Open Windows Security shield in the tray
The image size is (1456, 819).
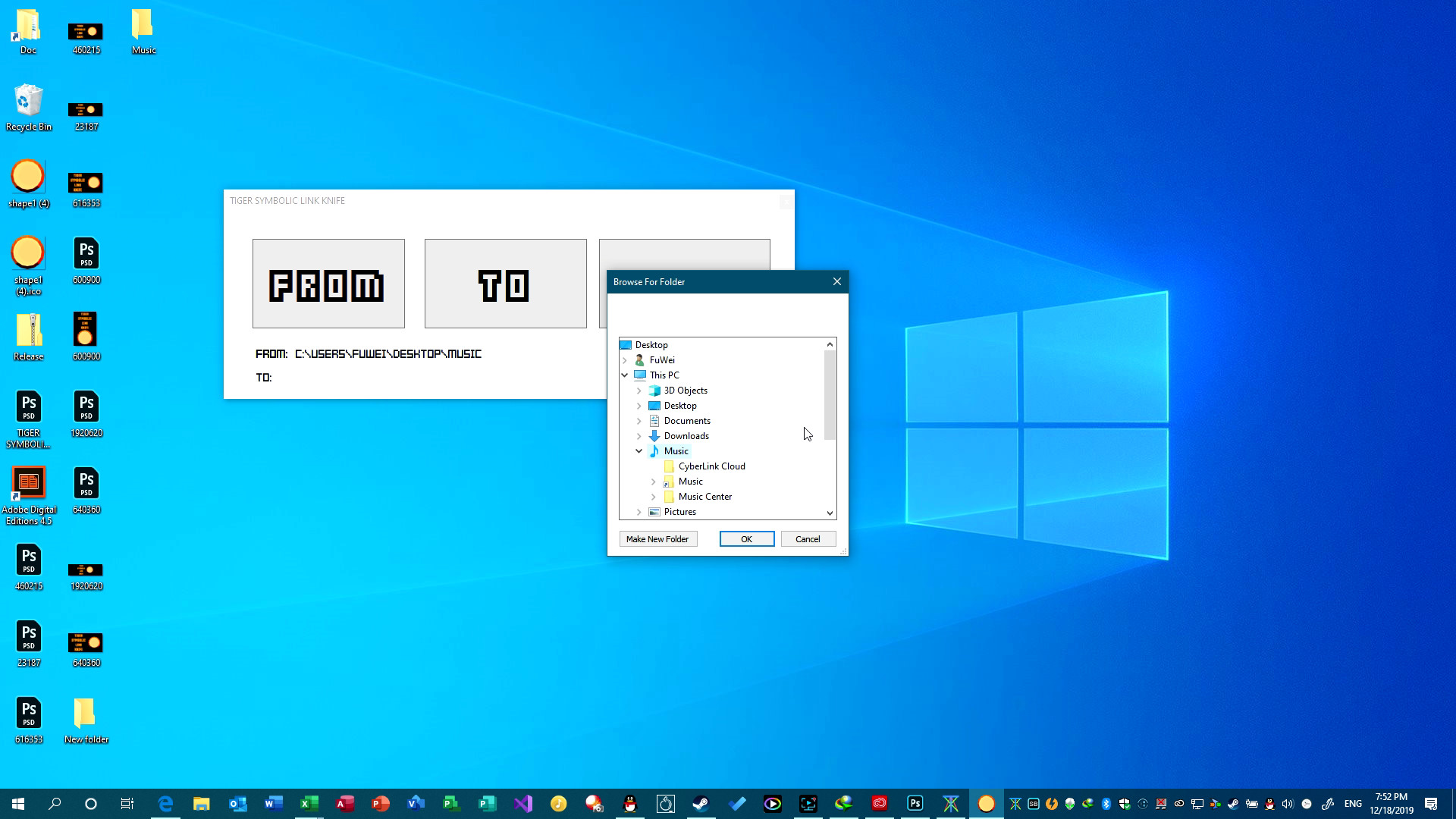pos(1124,804)
